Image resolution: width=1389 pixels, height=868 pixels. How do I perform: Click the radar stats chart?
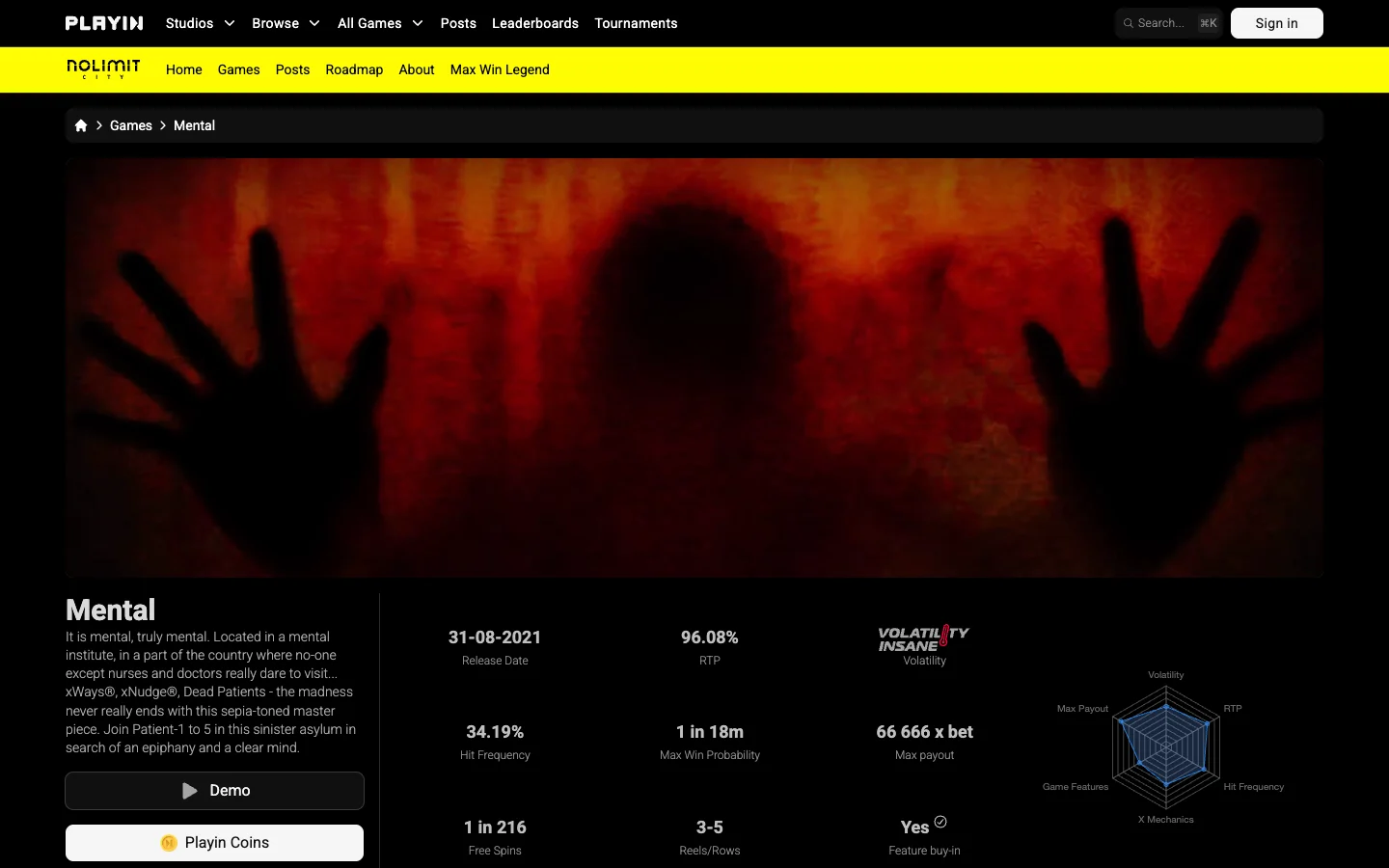click(1165, 747)
